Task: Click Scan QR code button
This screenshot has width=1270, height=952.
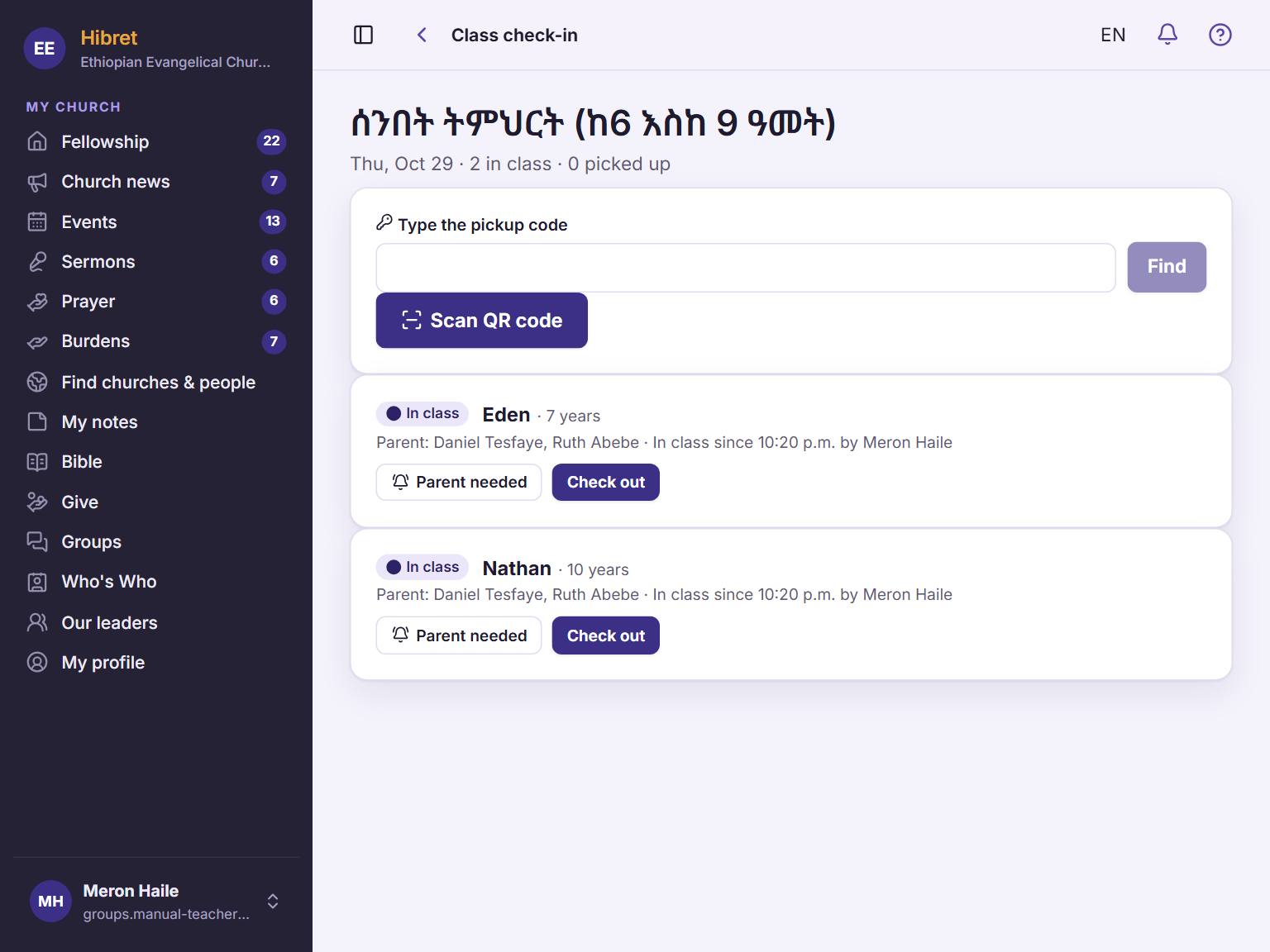Action: pyautogui.click(x=481, y=321)
